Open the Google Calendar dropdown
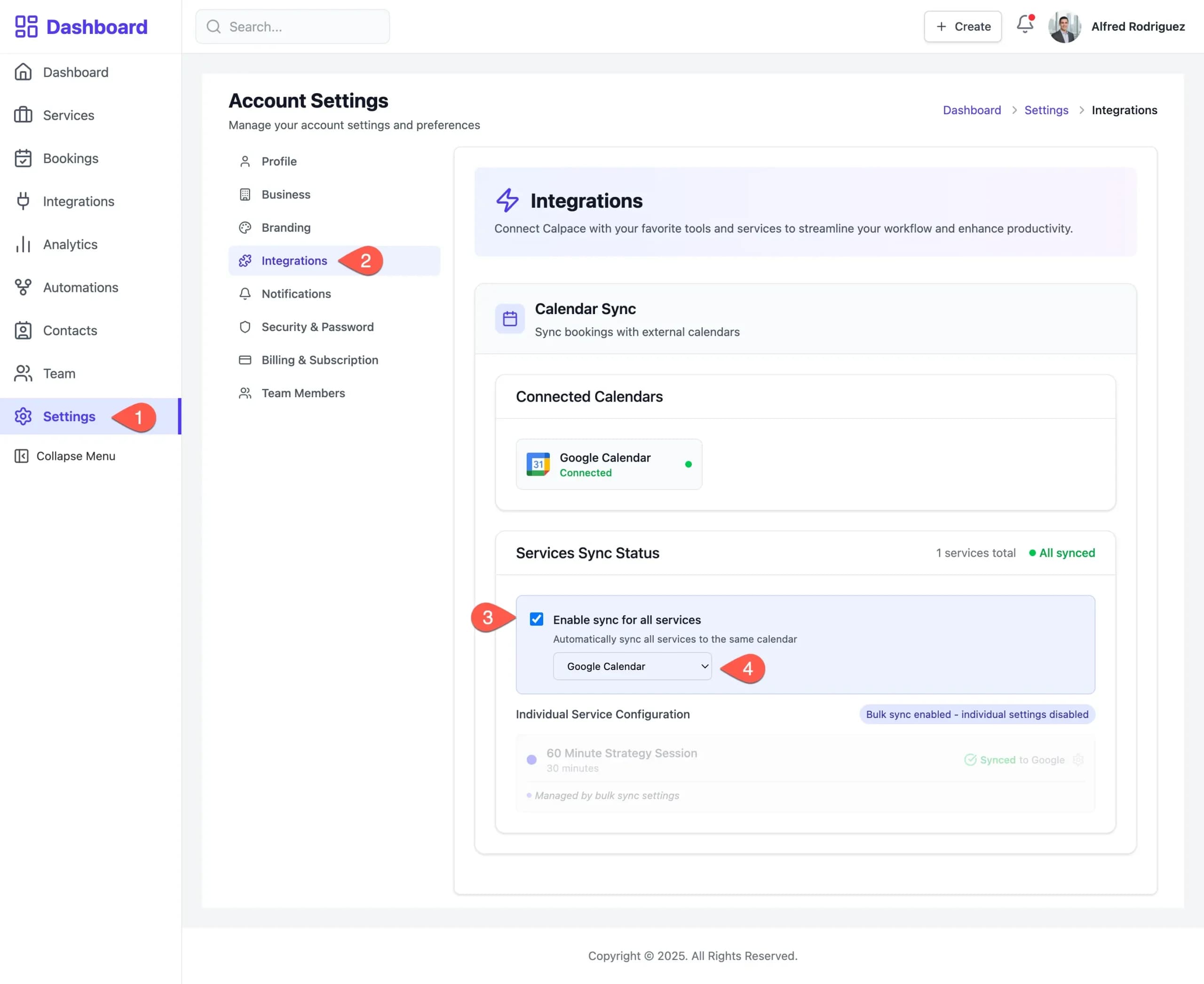The width and height of the screenshot is (1204, 984). [x=632, y=667]
